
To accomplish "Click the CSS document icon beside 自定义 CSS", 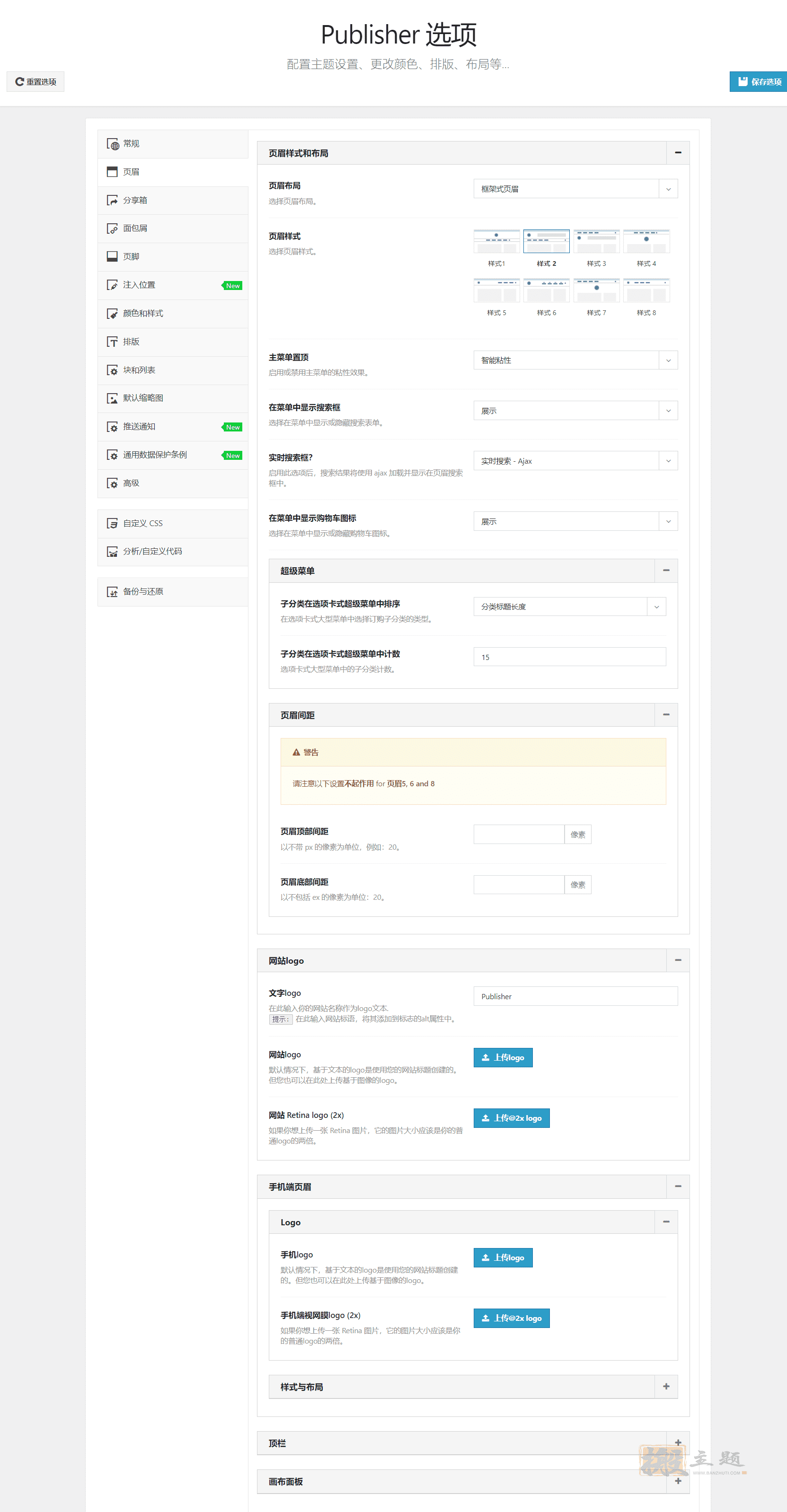I will [x=112, y=523].
